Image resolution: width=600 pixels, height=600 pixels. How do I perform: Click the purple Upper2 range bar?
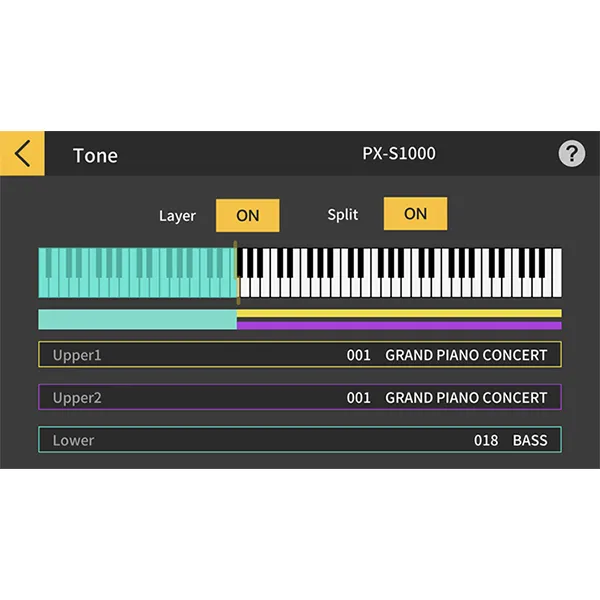pos(399,326)
